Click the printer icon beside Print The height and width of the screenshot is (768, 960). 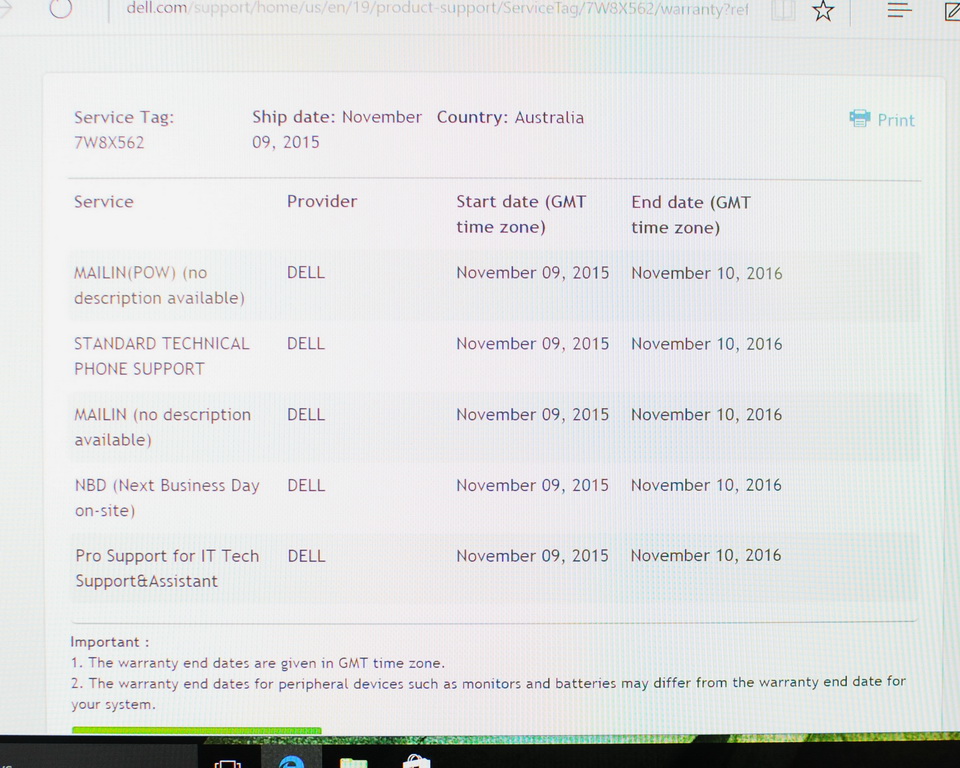click(860, 118)
